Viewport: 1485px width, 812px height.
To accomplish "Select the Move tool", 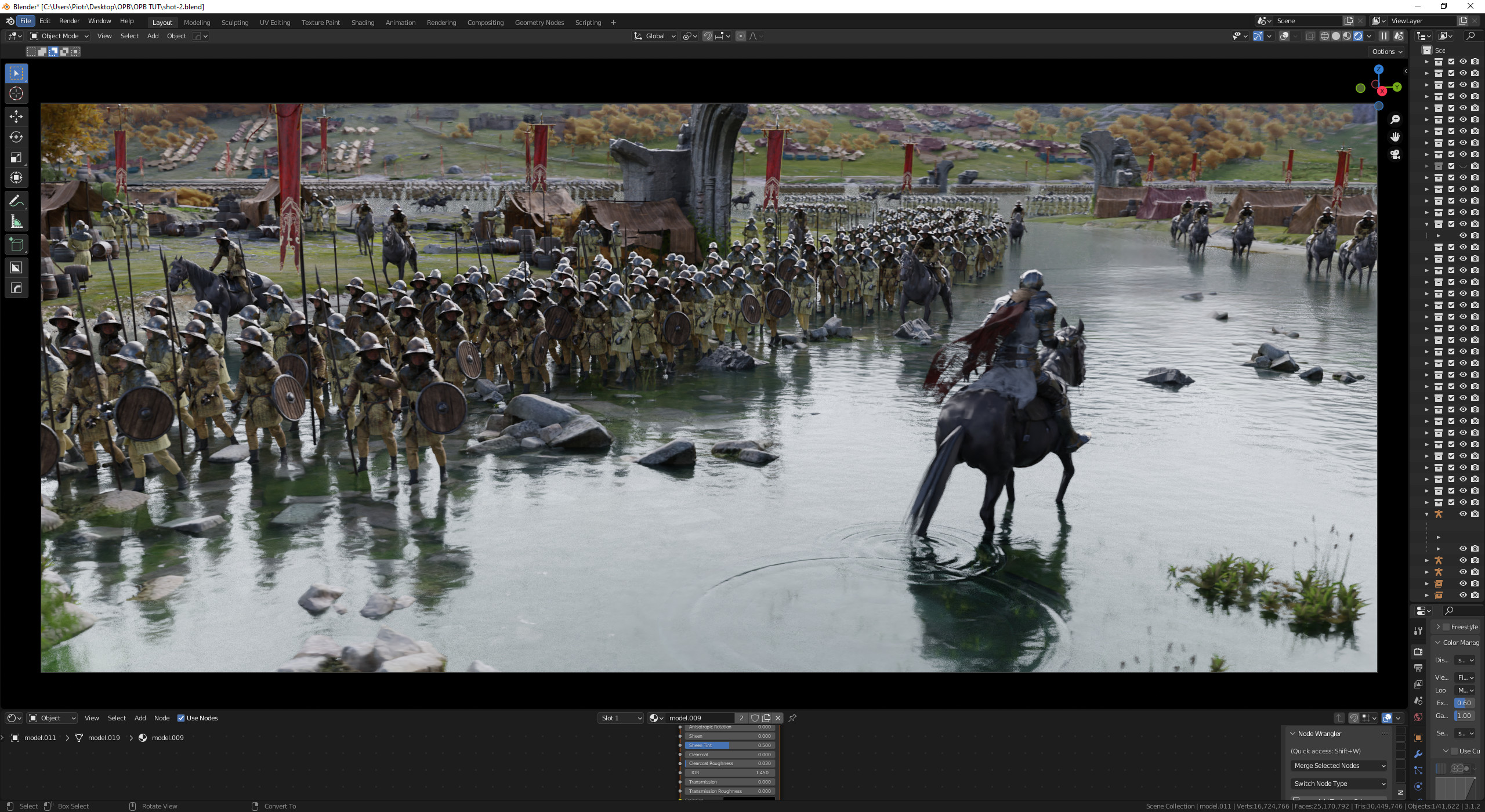I will 16,117.
